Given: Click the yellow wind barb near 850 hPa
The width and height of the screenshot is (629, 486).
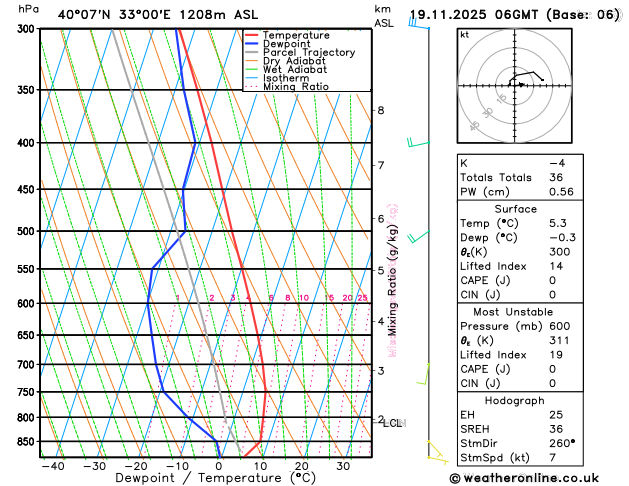Looking at the screenshot, I should click(x=435, y=452).
